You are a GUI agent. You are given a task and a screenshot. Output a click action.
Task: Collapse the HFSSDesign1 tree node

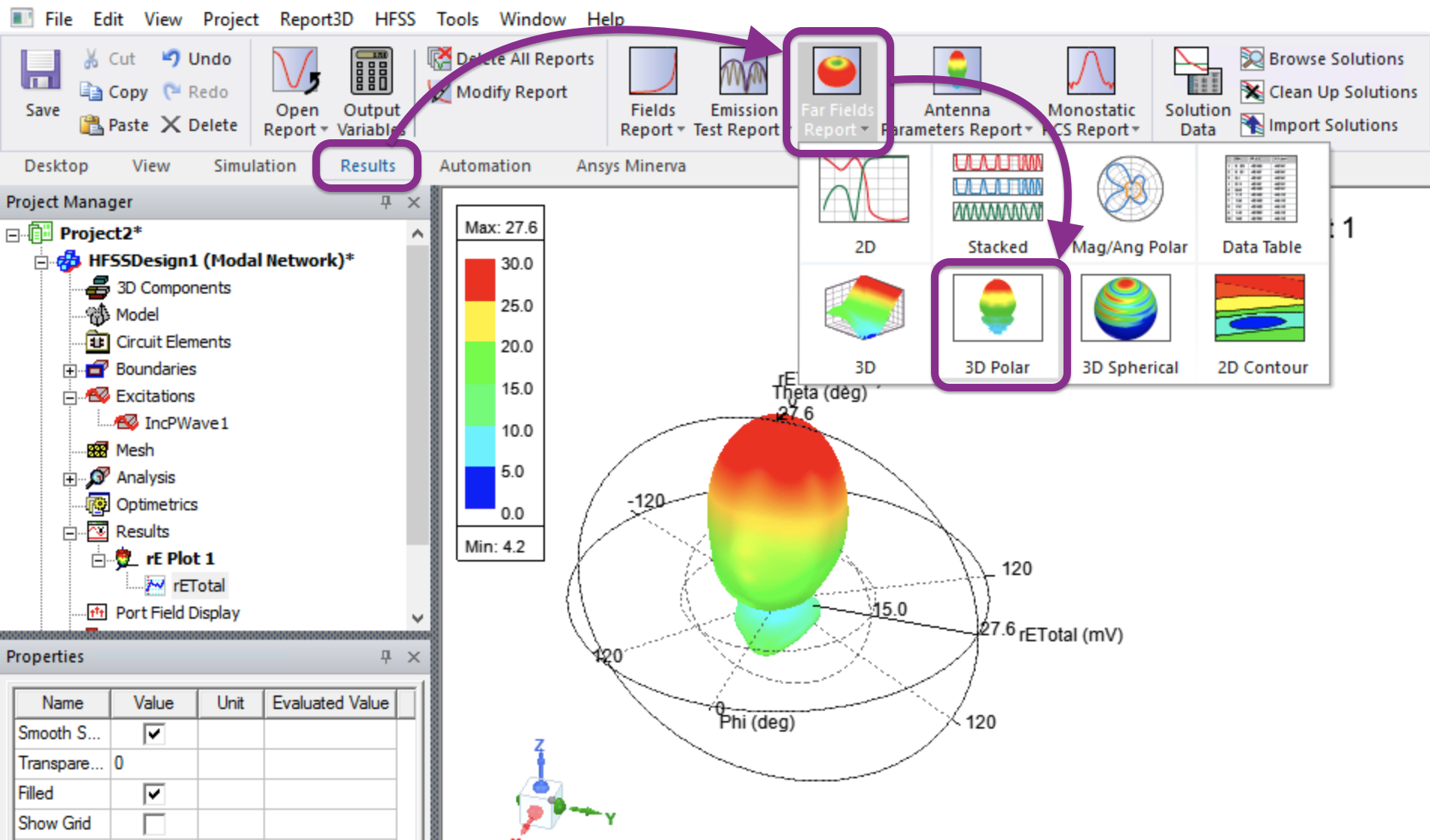coord(41,262)
